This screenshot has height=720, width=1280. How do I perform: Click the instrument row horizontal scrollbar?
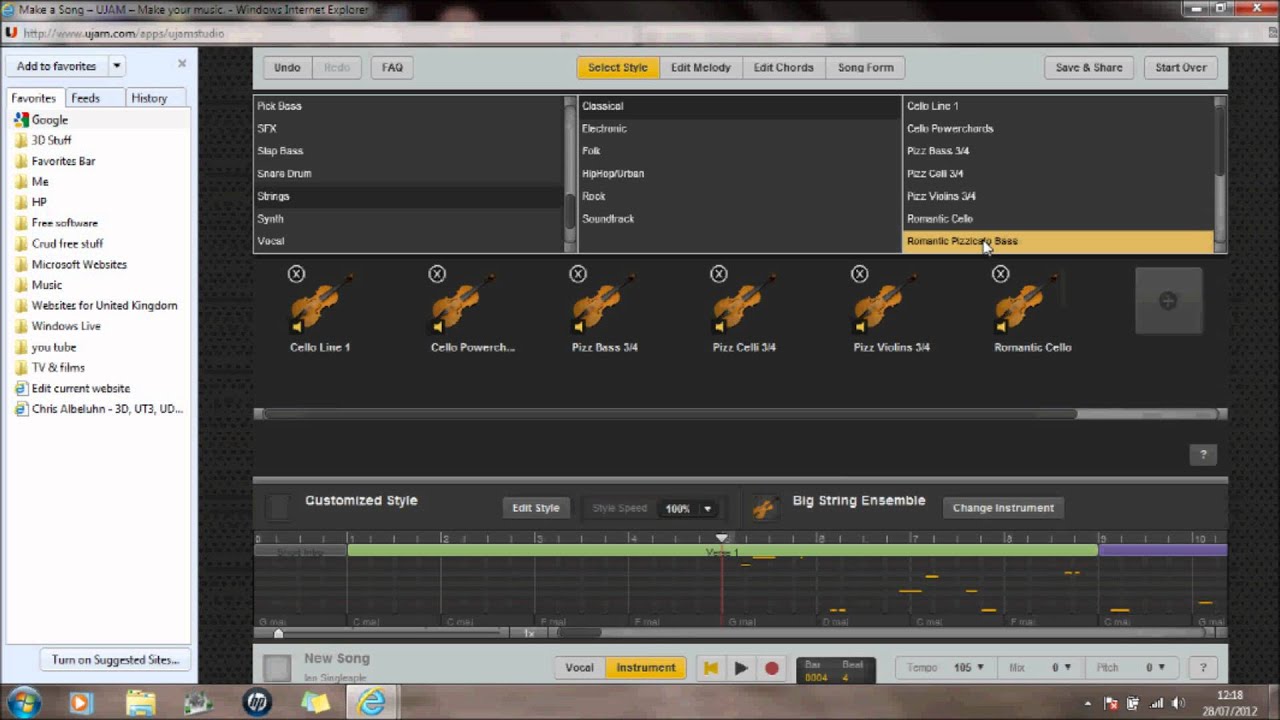click(x=671, y=413)
